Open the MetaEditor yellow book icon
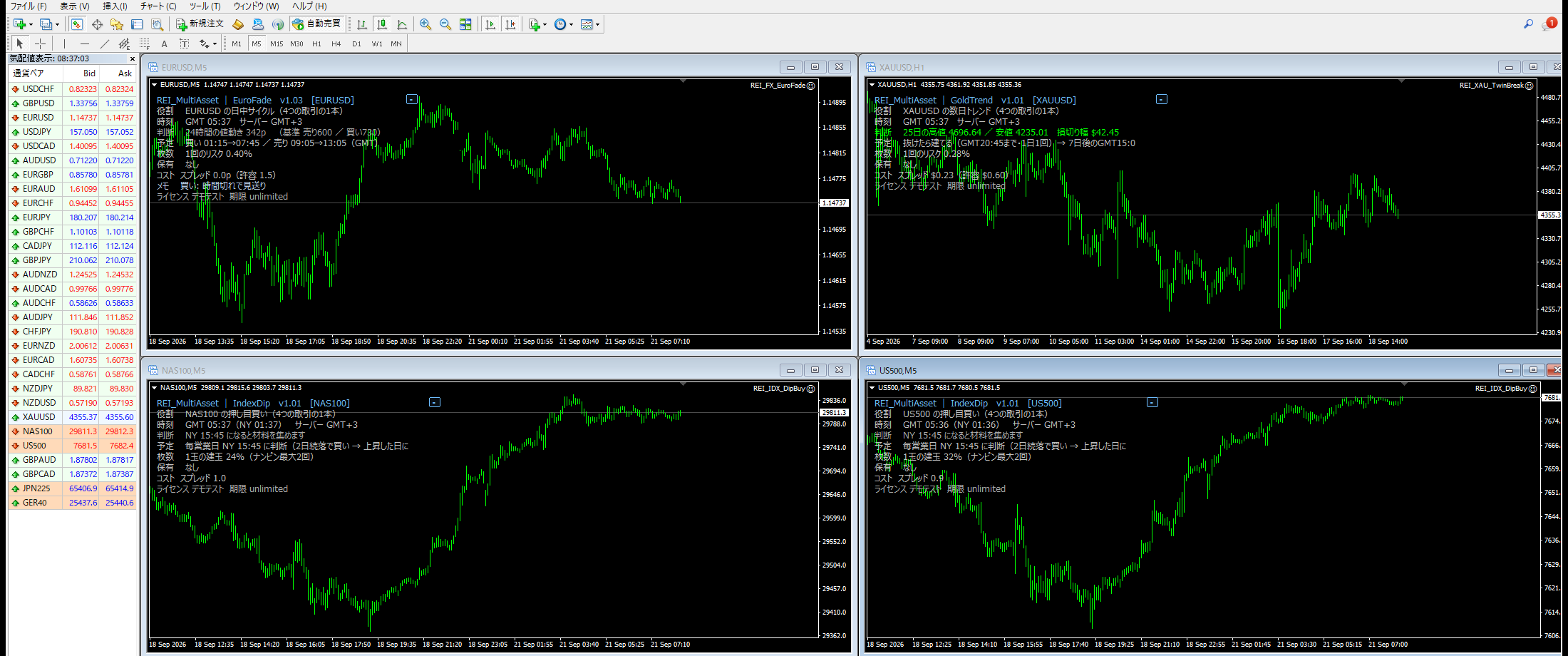The height and width of the screenshot is (656, 1568). [238, 24]
